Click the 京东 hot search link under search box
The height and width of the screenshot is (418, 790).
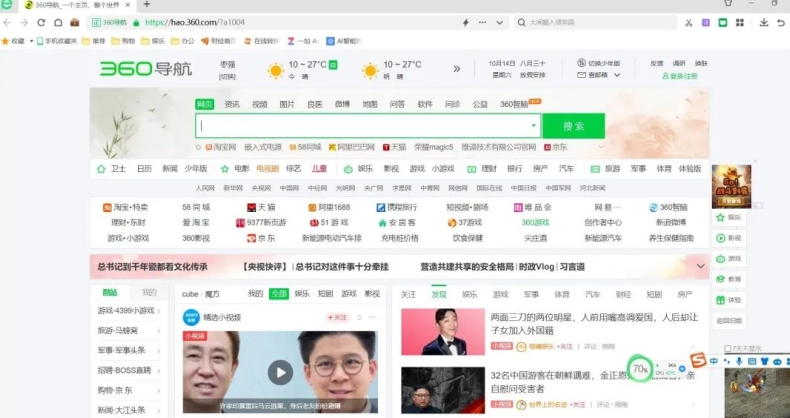[556, 147]
